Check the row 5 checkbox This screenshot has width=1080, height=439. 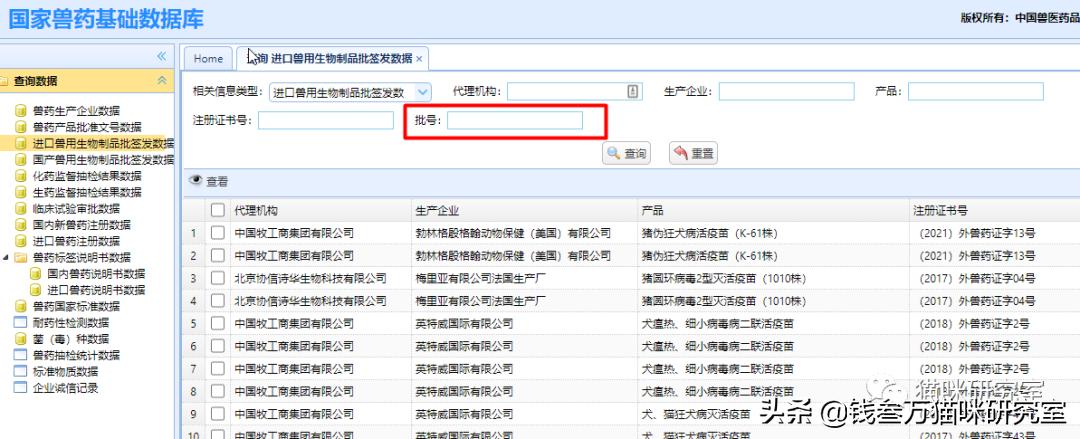pos(218,323)
